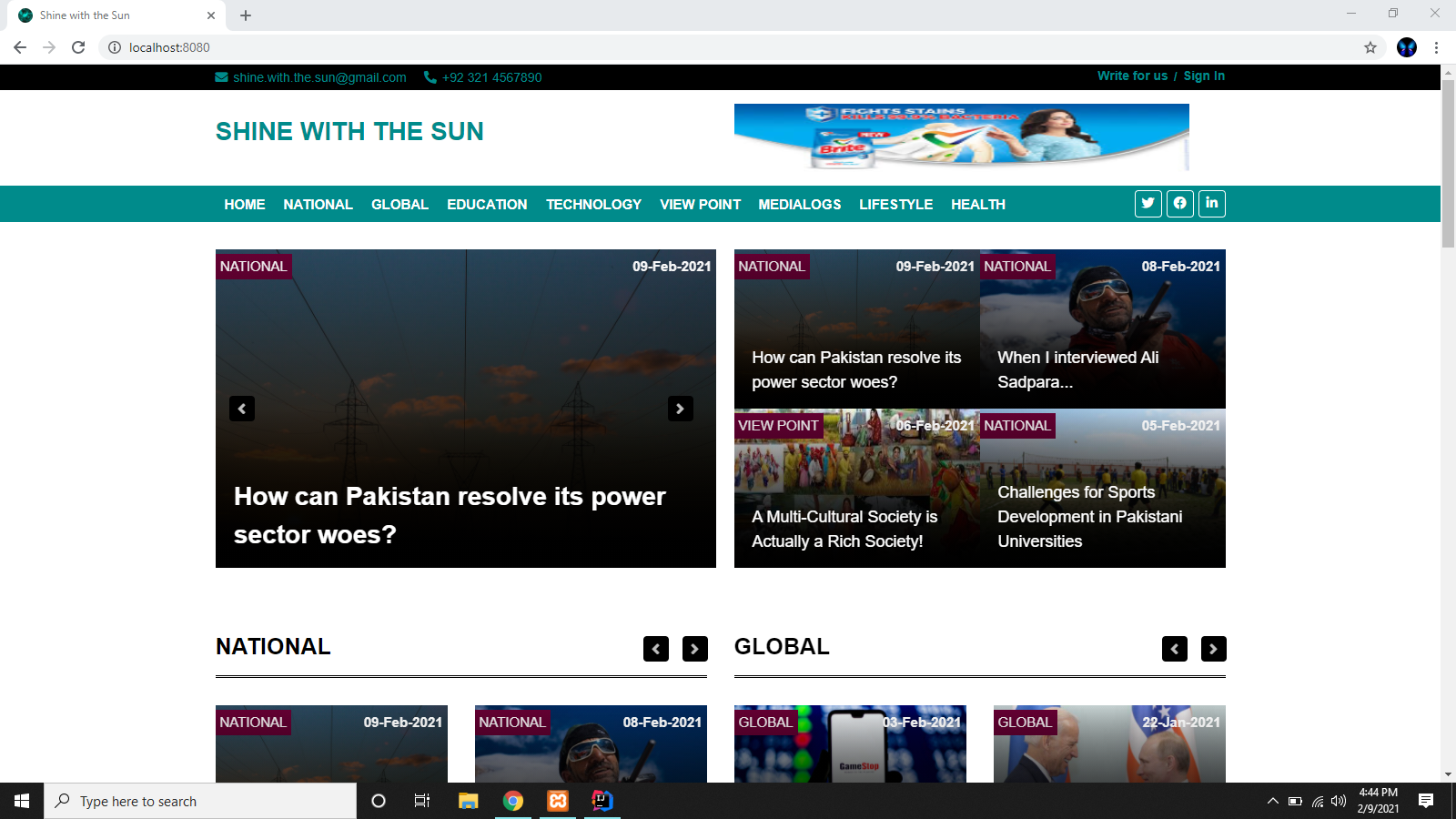
Task: Open the Facebook social icon
Action: (1180, 203)
